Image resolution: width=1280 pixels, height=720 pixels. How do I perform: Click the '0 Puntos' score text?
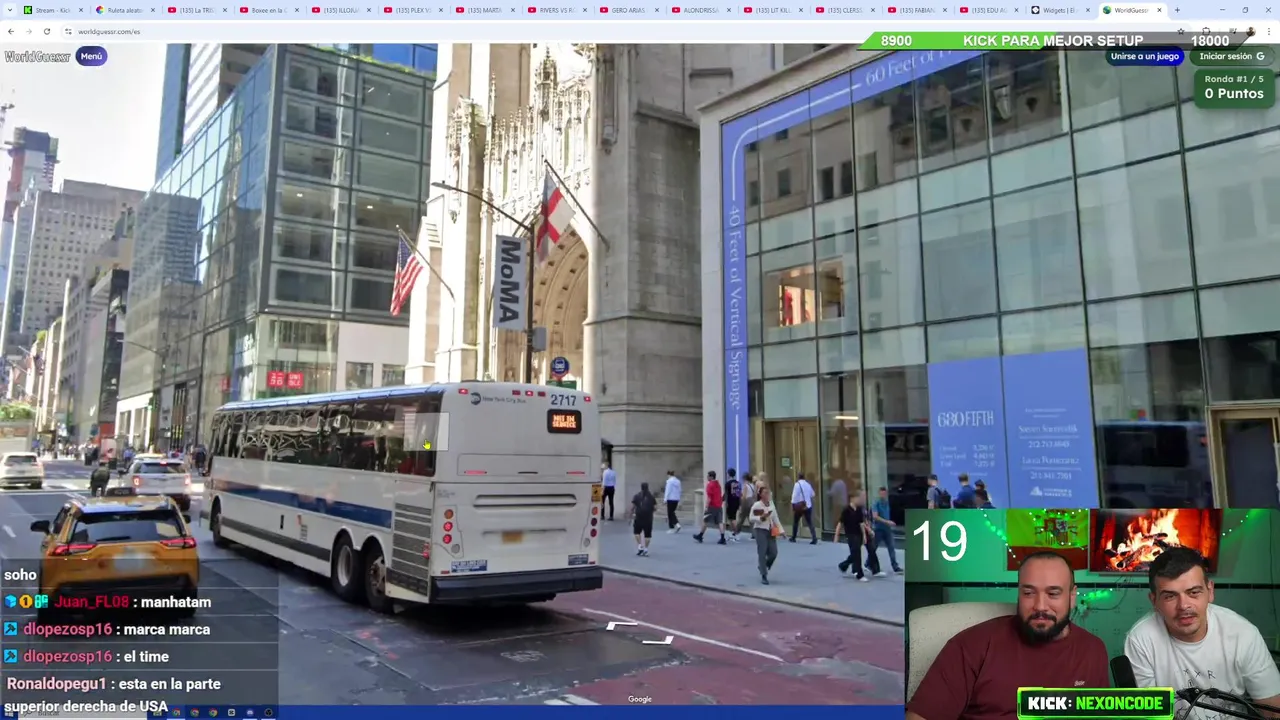point(1234,93)
